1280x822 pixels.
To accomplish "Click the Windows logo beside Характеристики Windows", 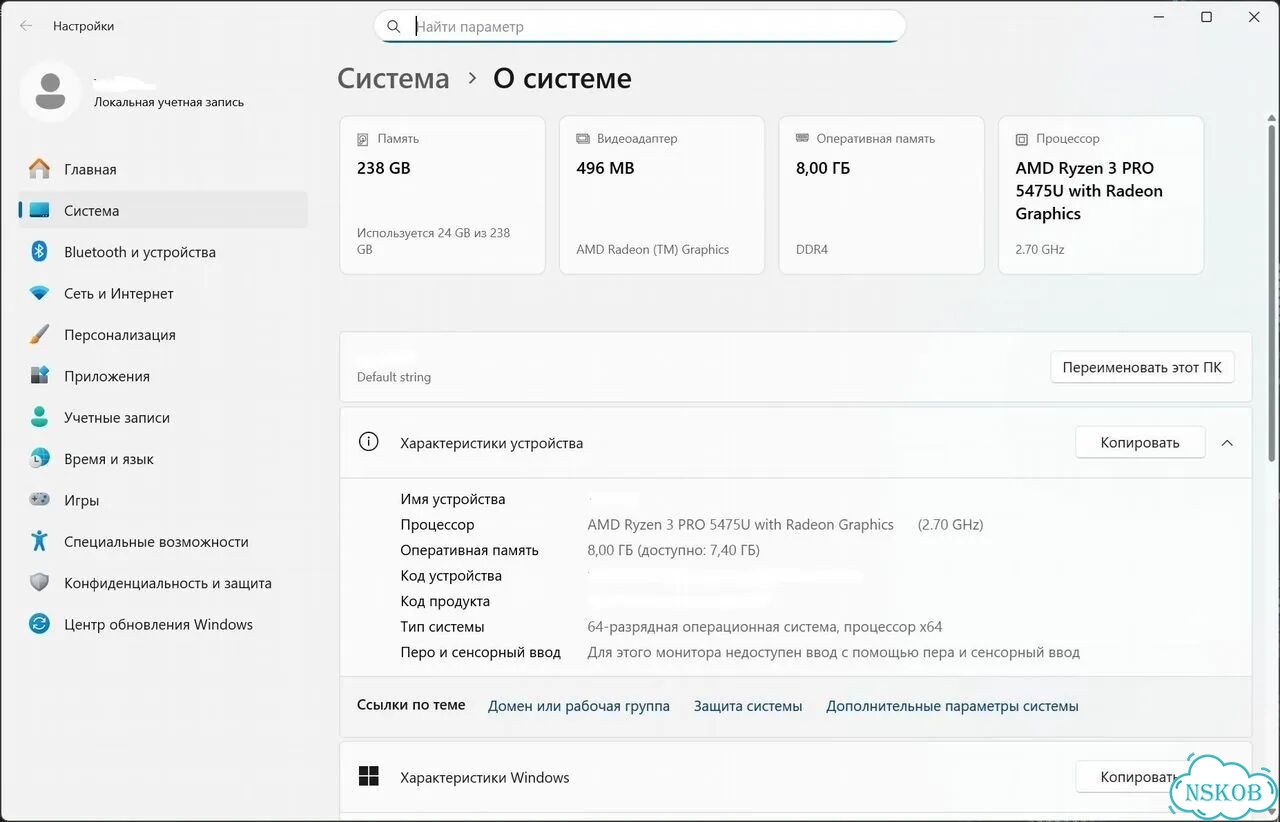I will click(369, 777).
